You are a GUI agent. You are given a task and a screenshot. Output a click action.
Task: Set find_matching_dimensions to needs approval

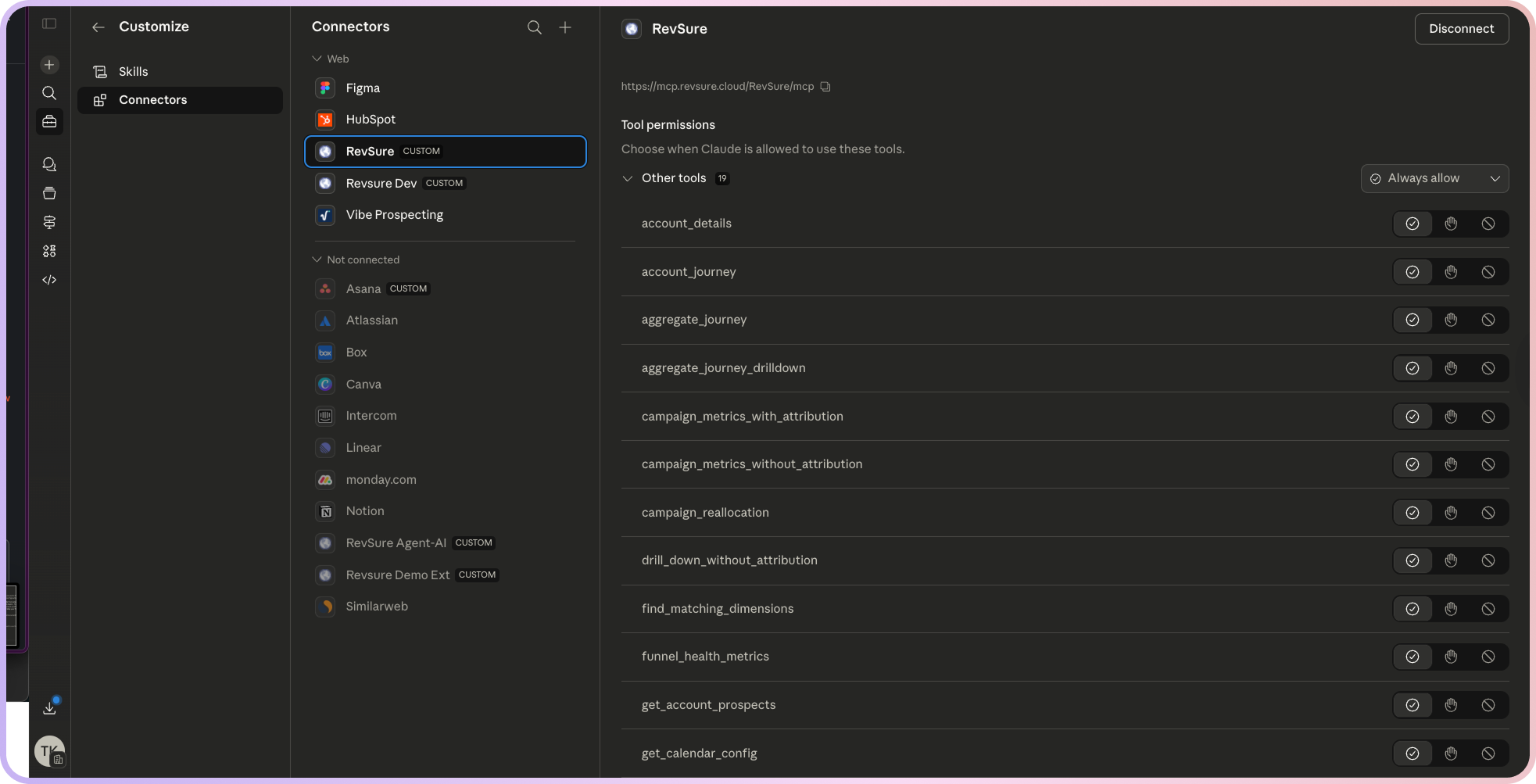tap(1451, 609)
